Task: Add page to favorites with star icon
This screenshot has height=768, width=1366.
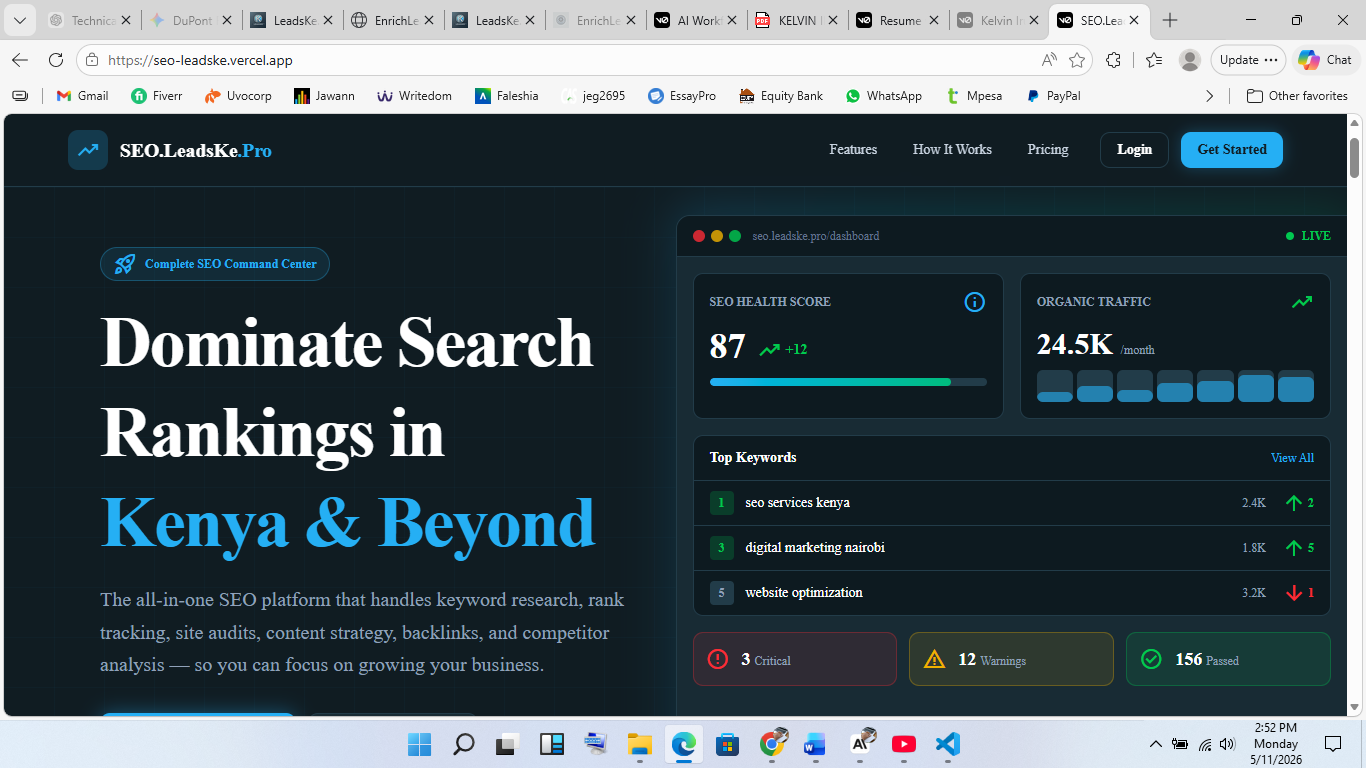Action: pyautogui.click(x=1077, y=60)
